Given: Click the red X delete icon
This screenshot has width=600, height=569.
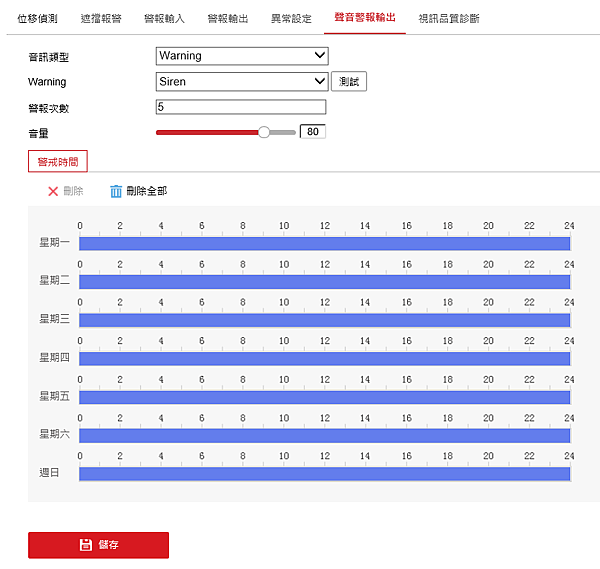Looking at the screenshot, I should tap(53, 191).
